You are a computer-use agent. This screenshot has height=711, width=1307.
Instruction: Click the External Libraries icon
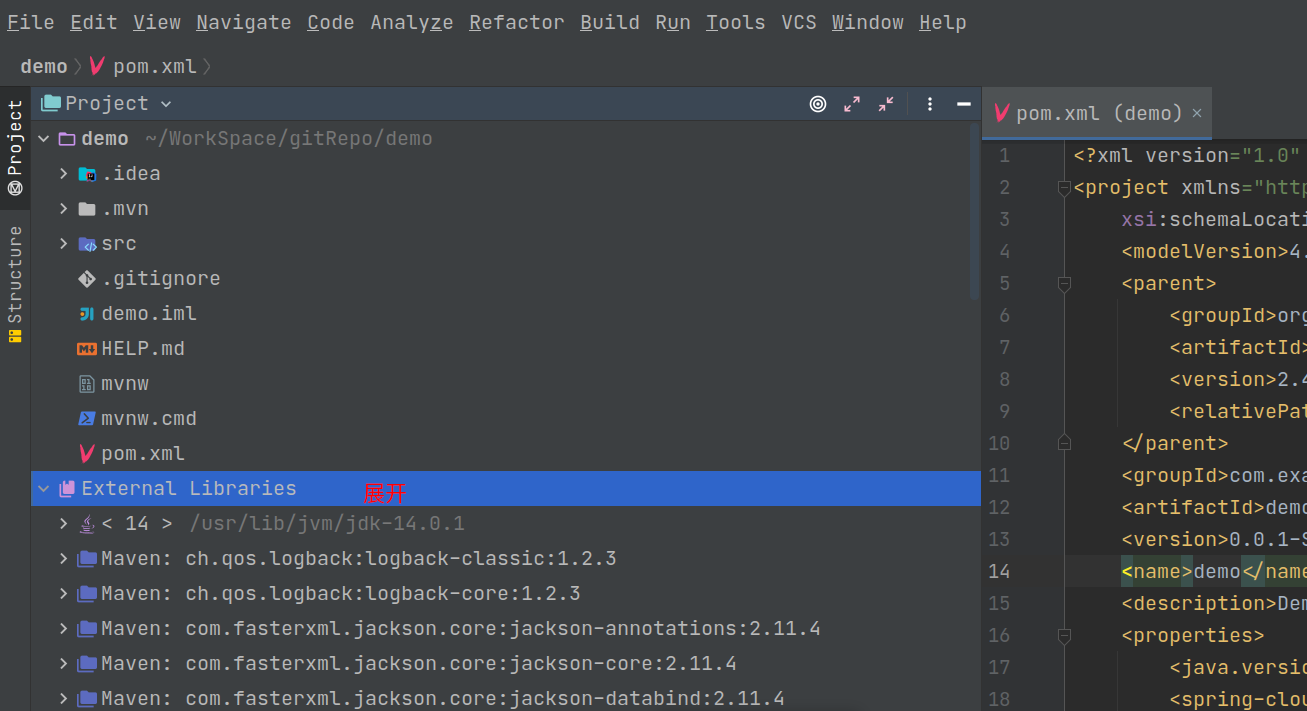coord(67,489)
